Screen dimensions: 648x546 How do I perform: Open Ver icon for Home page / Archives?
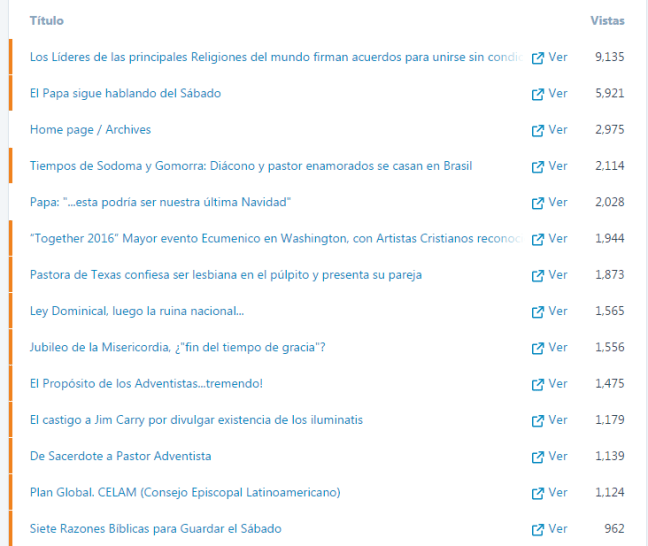point(538,130)
